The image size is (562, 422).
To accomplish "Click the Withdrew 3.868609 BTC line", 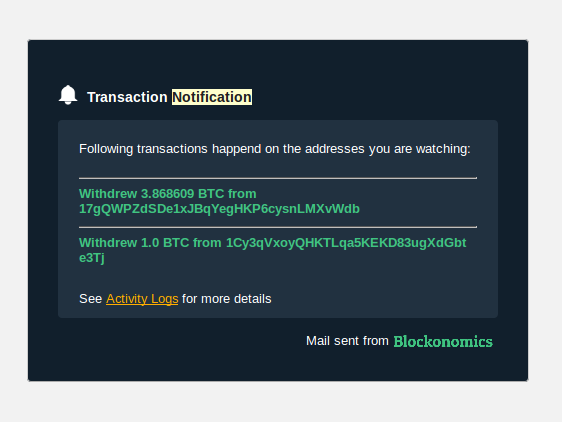I will [219, 201].
